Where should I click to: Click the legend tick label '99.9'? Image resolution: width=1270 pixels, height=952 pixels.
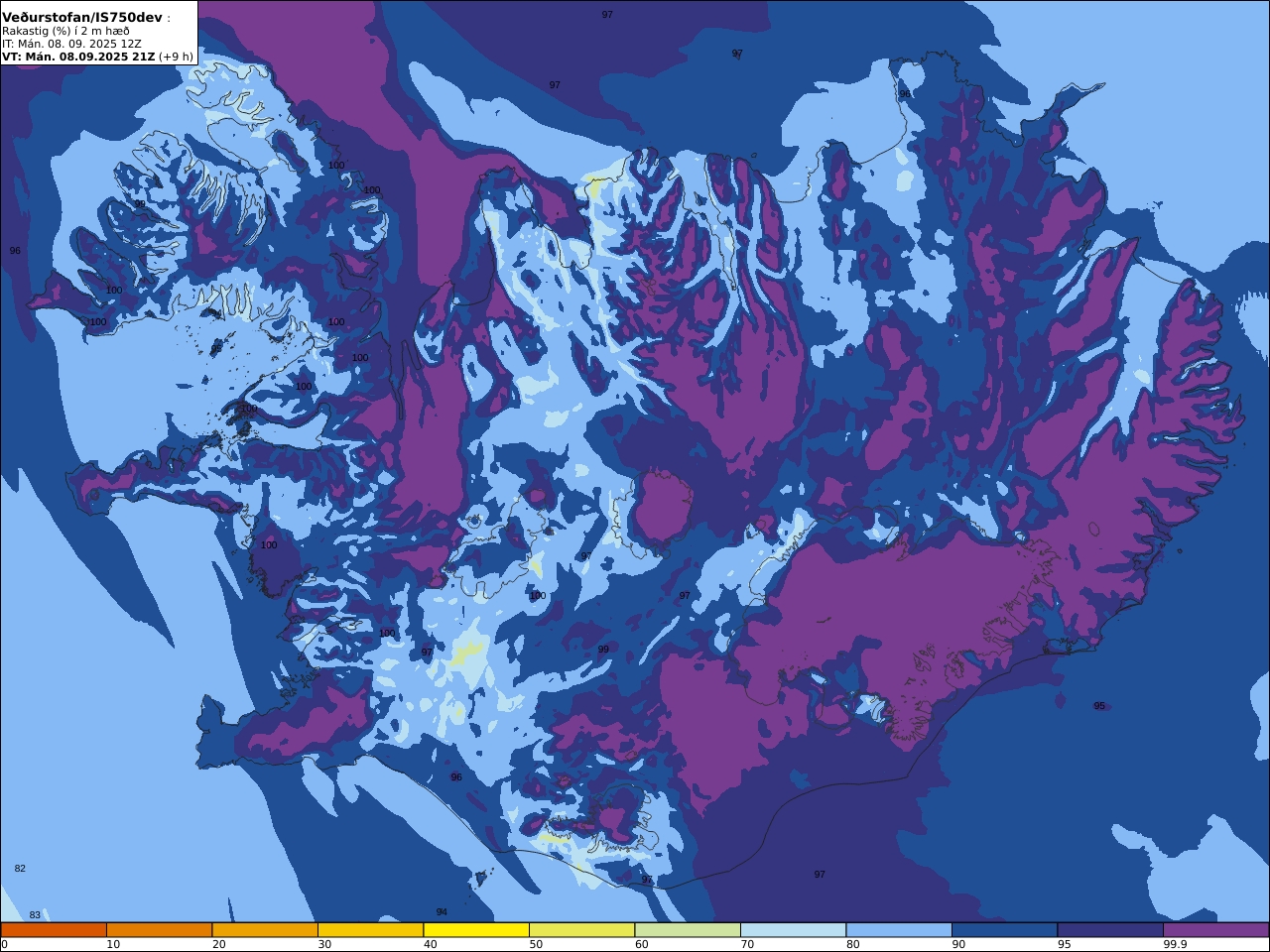[1175, 944]
